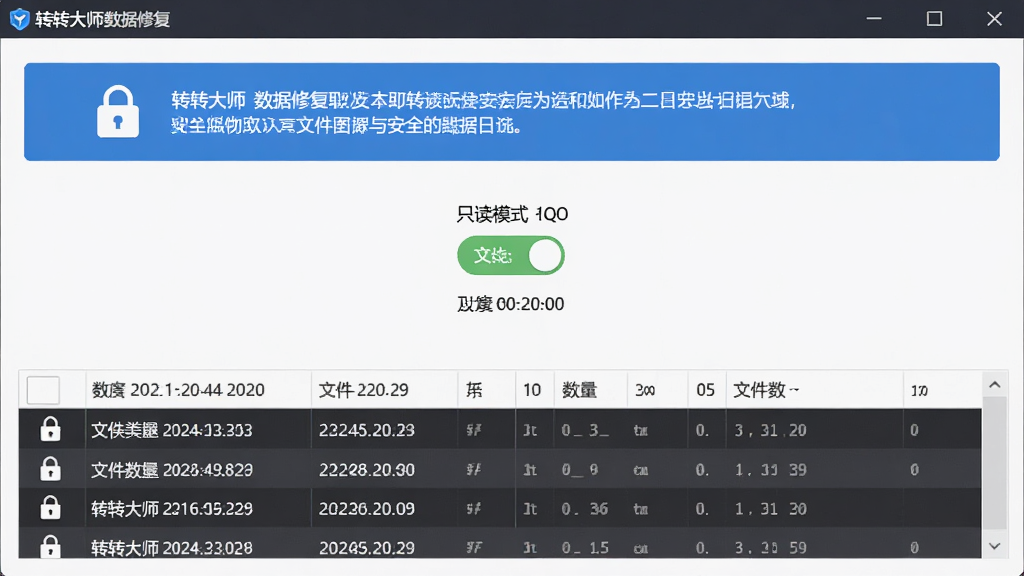Click the 只读模式 label text
1024x576 pixels.
pos(492,214)
